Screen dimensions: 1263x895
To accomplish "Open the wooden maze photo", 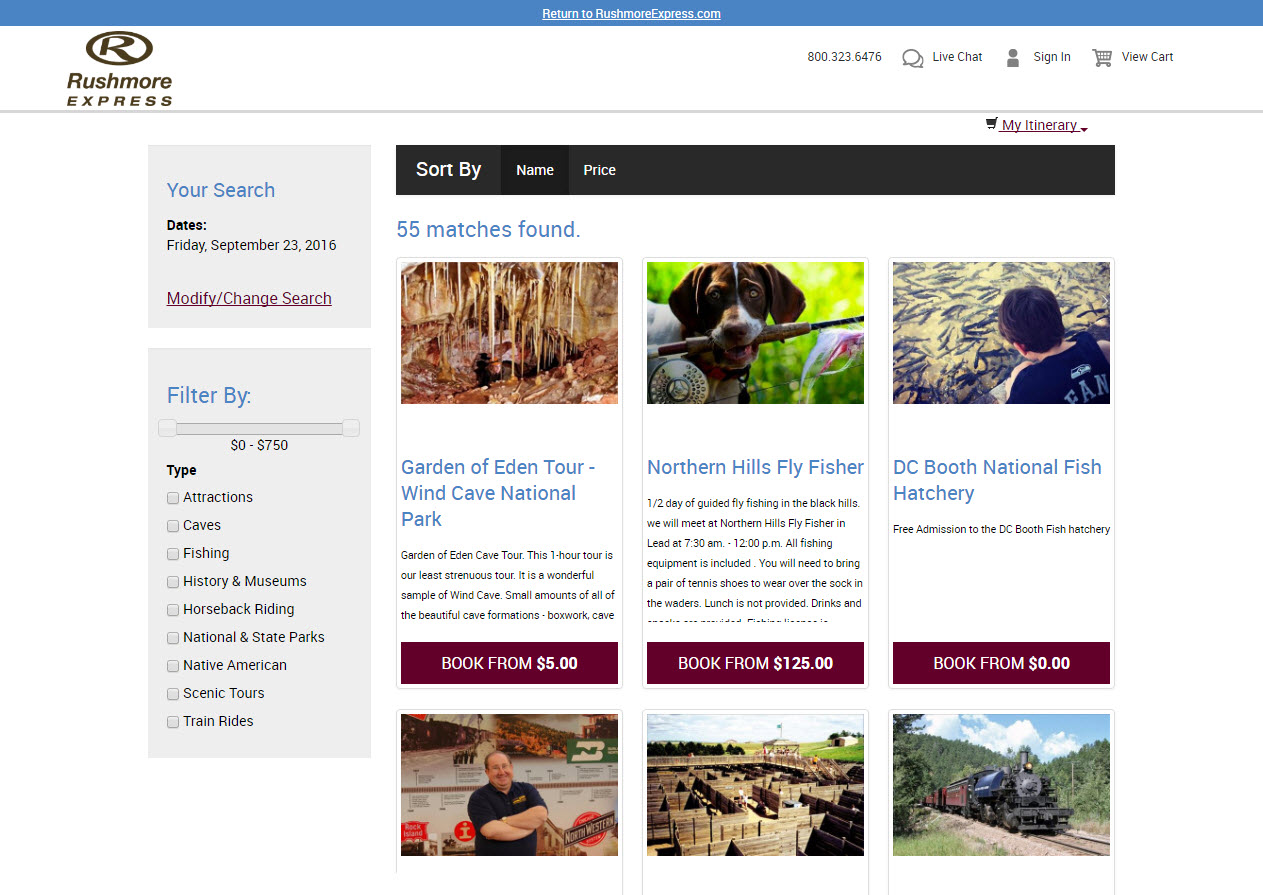I will (x=755, y=785).
